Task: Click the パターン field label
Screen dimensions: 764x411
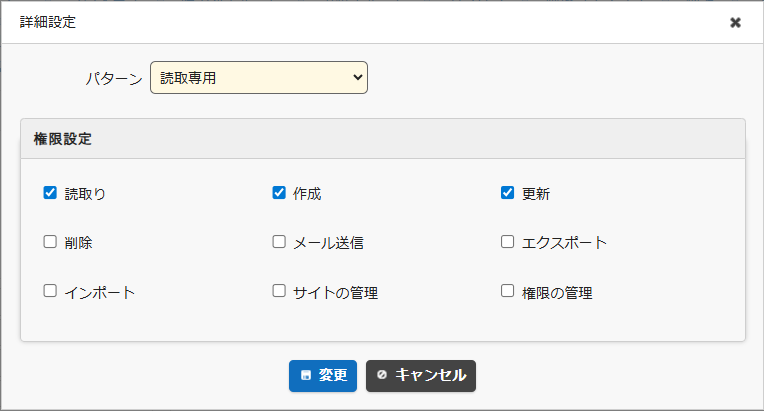Action: point(113,78)
